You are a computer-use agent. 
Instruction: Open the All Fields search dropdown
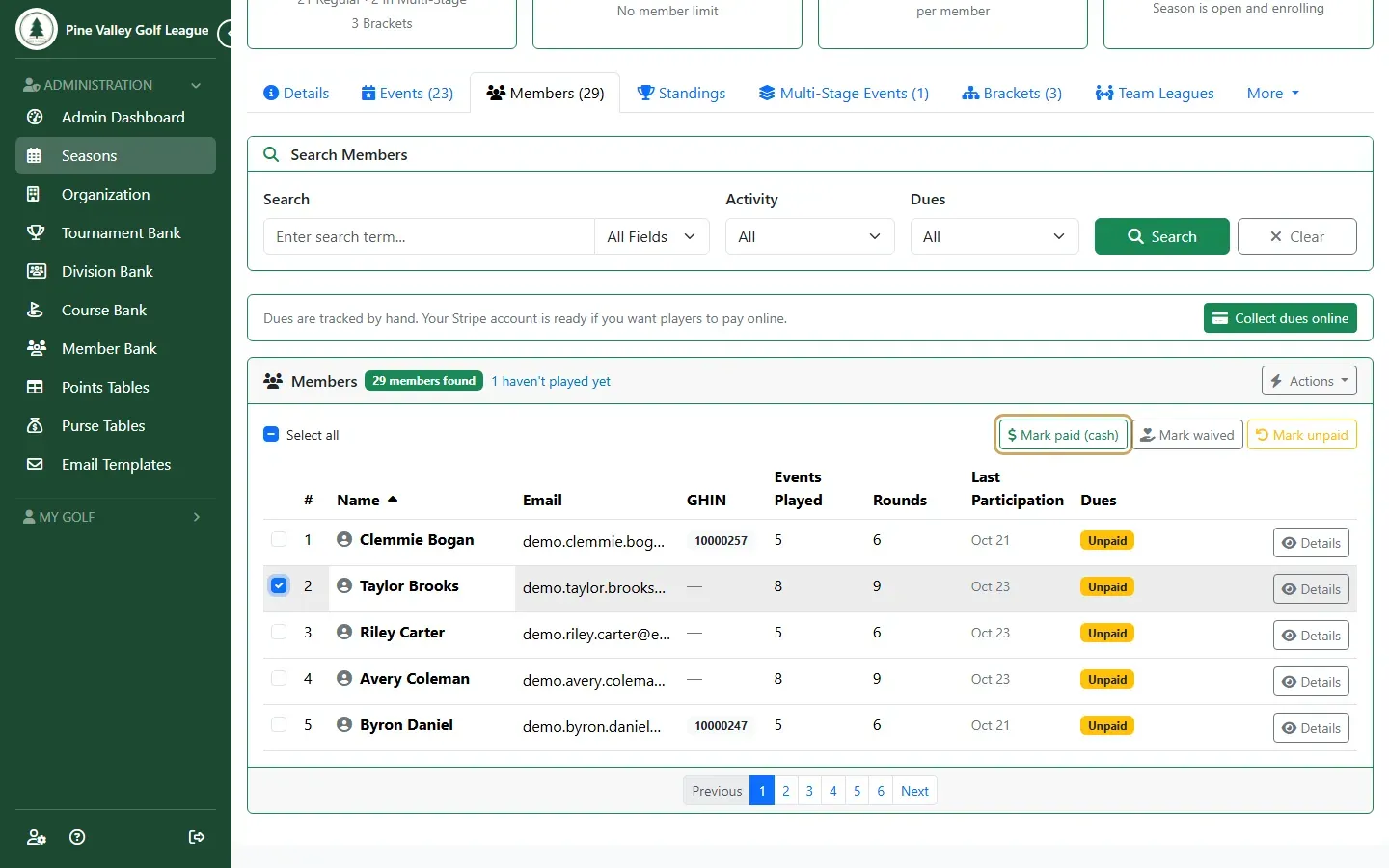tap(652, 236)
